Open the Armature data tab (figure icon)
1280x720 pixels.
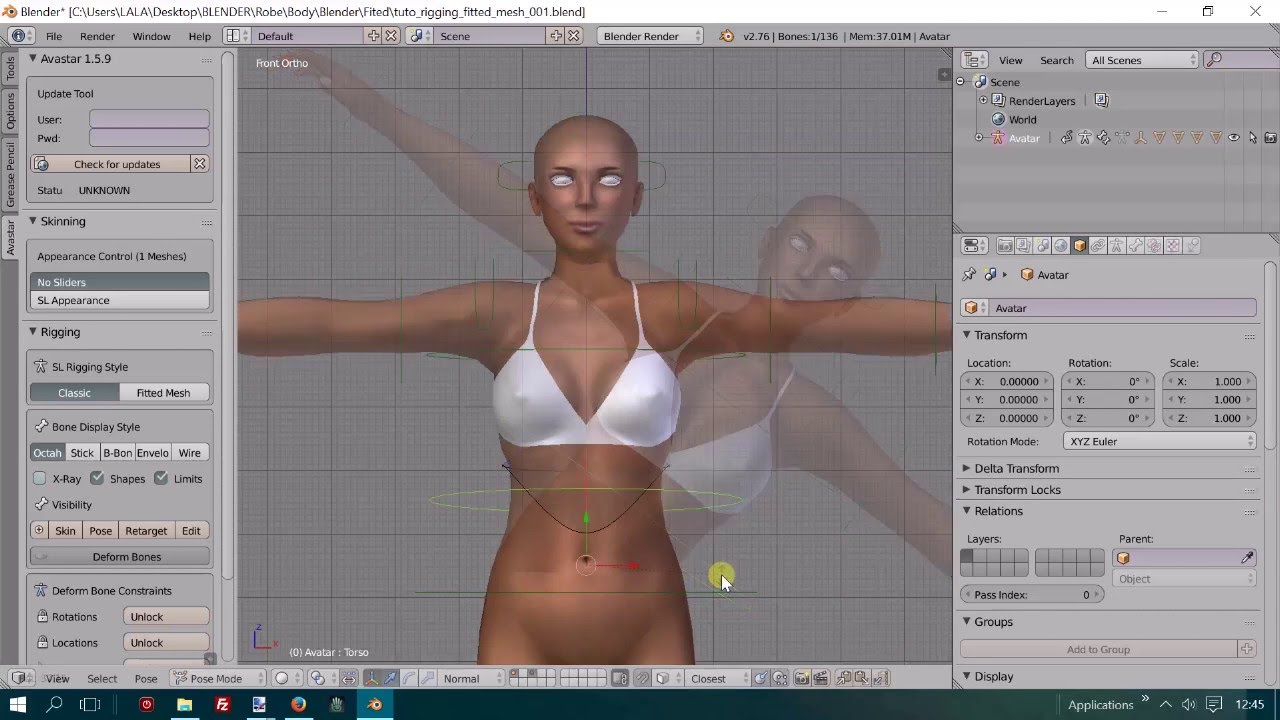point(1116,245)
